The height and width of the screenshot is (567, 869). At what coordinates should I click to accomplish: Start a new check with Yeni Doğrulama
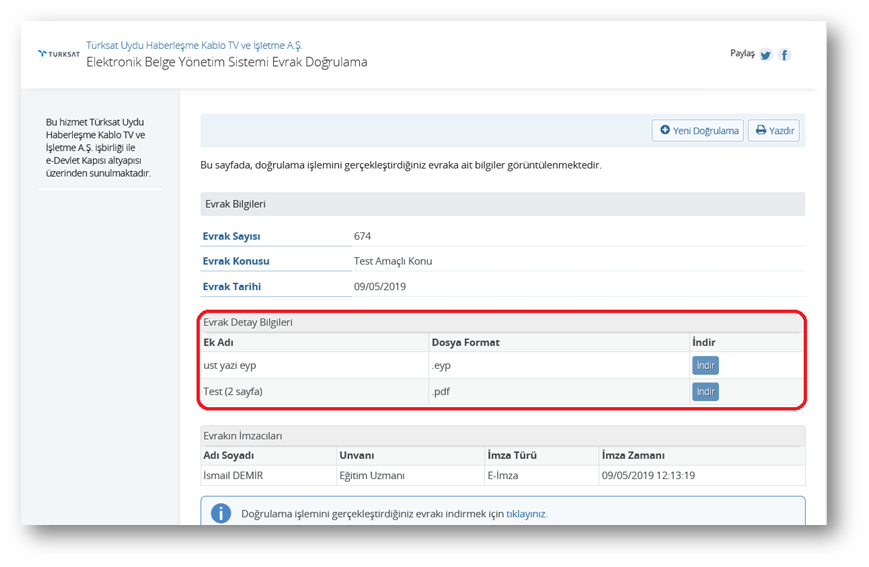pos(698,130)
